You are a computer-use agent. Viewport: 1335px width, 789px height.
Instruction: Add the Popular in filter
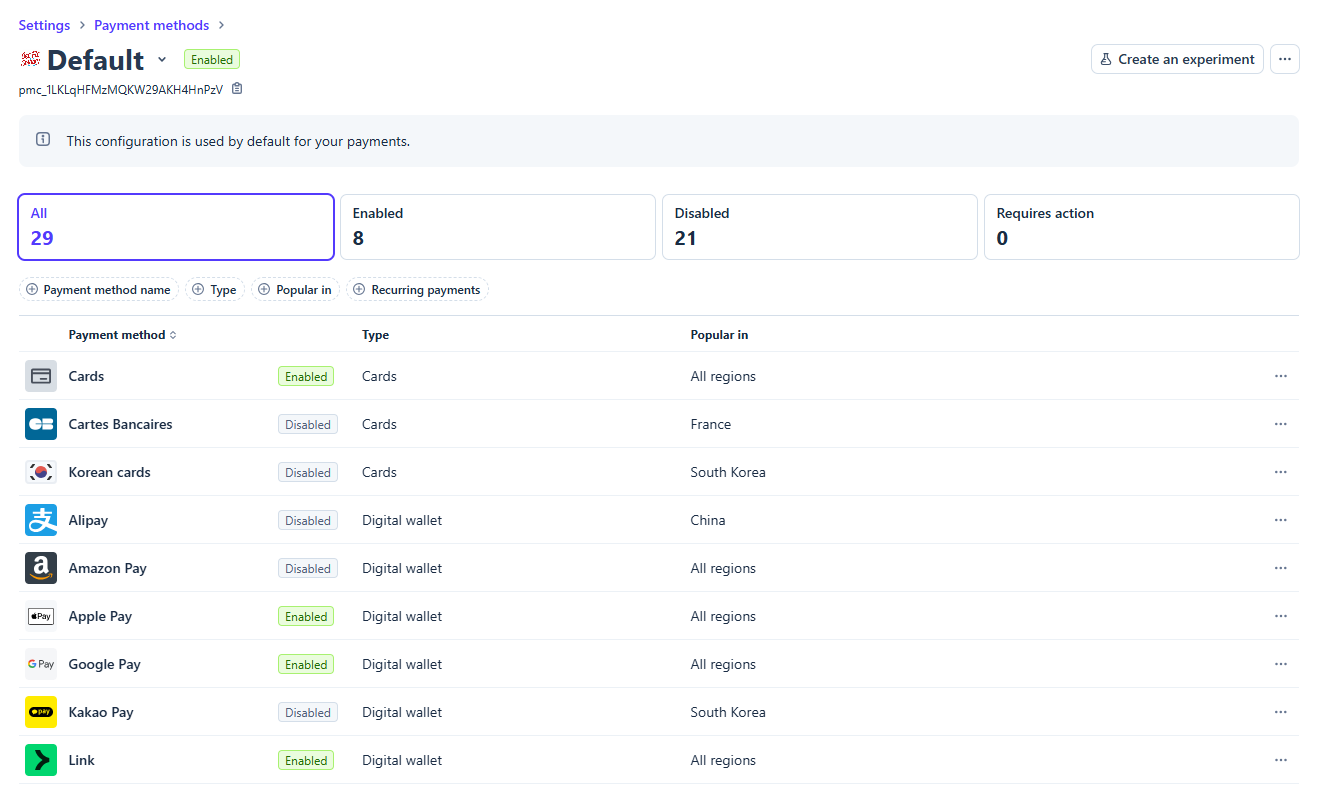[x=295, y=290]
